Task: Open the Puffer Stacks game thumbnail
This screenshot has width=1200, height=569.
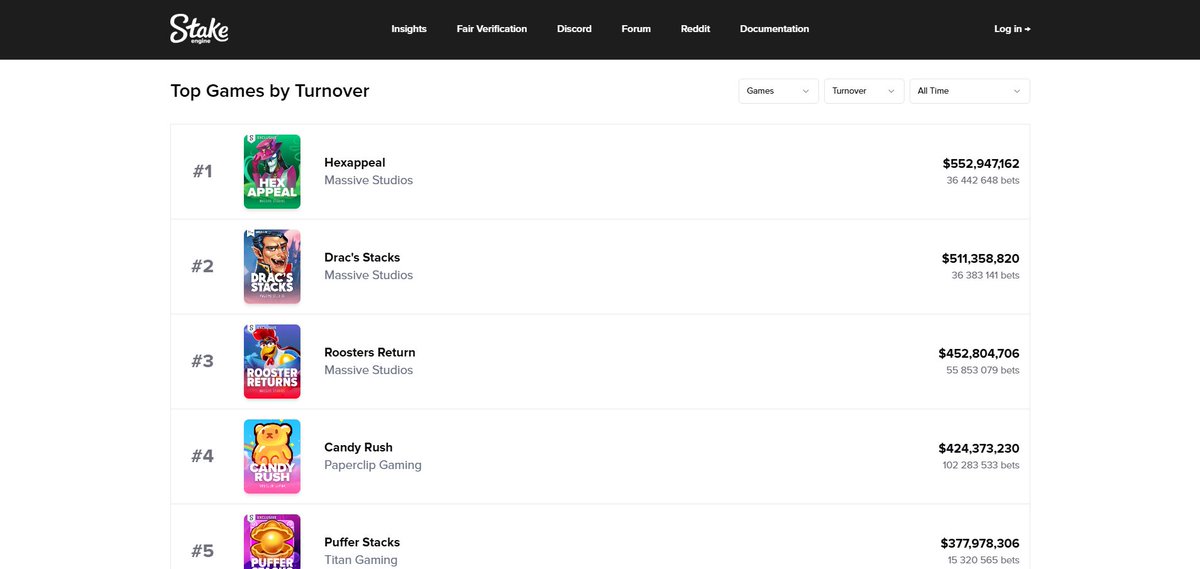Action: pos(272,542)
